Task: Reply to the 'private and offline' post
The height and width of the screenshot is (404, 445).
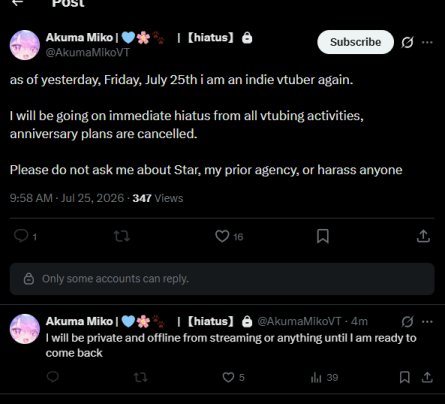Action: coord(53,377)
